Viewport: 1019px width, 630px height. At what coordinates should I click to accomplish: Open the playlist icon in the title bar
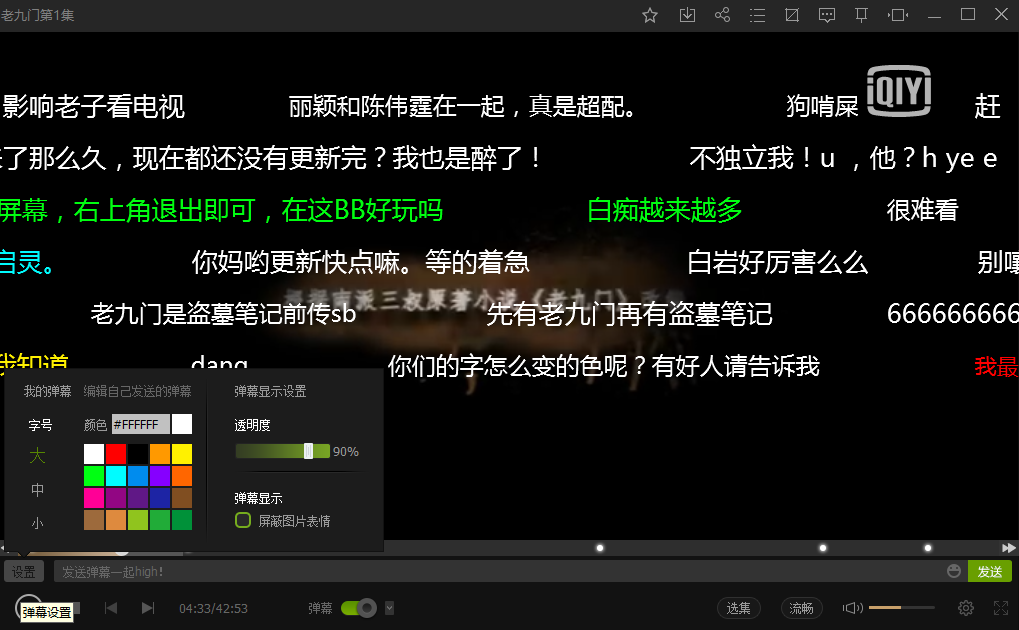(756, 15)
